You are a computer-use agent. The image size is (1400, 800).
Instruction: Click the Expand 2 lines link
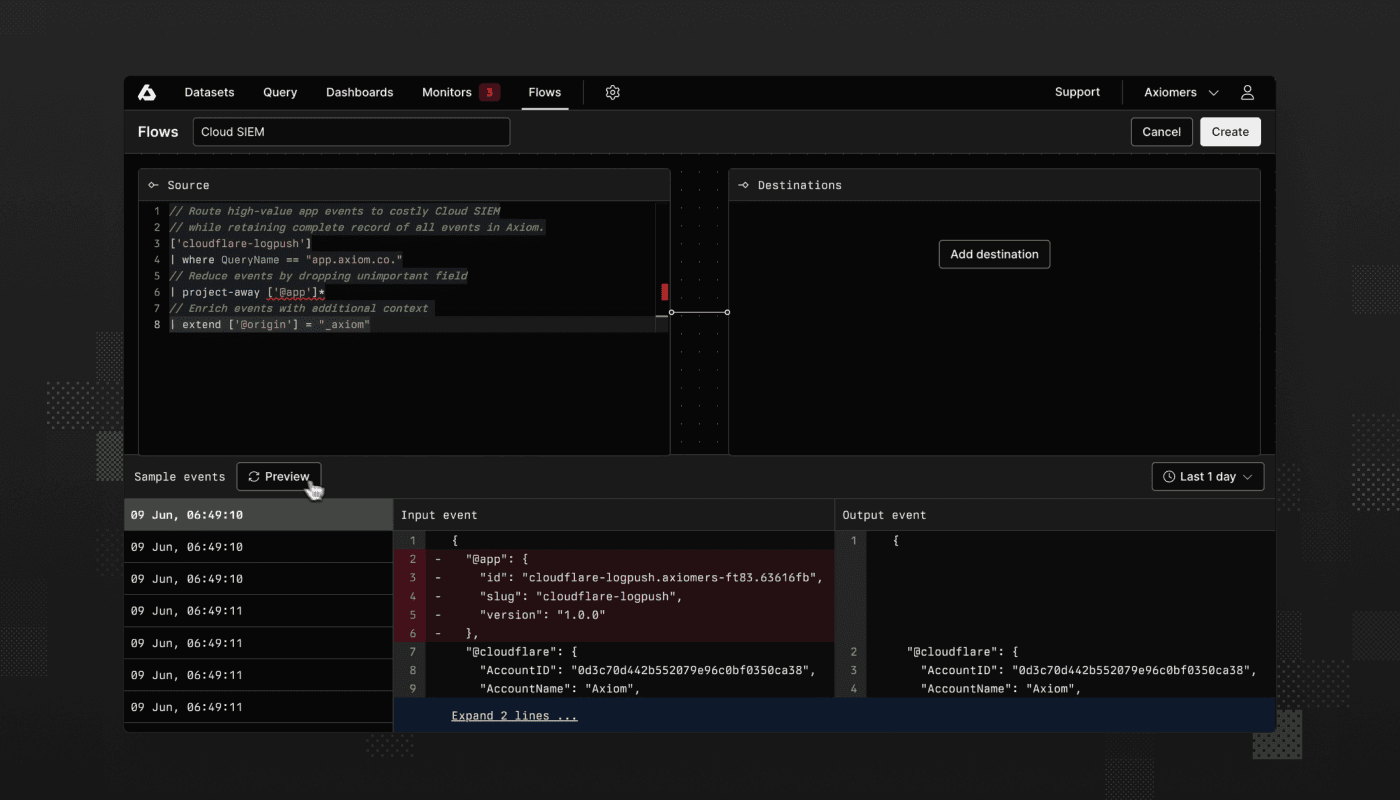pos(514,716)
